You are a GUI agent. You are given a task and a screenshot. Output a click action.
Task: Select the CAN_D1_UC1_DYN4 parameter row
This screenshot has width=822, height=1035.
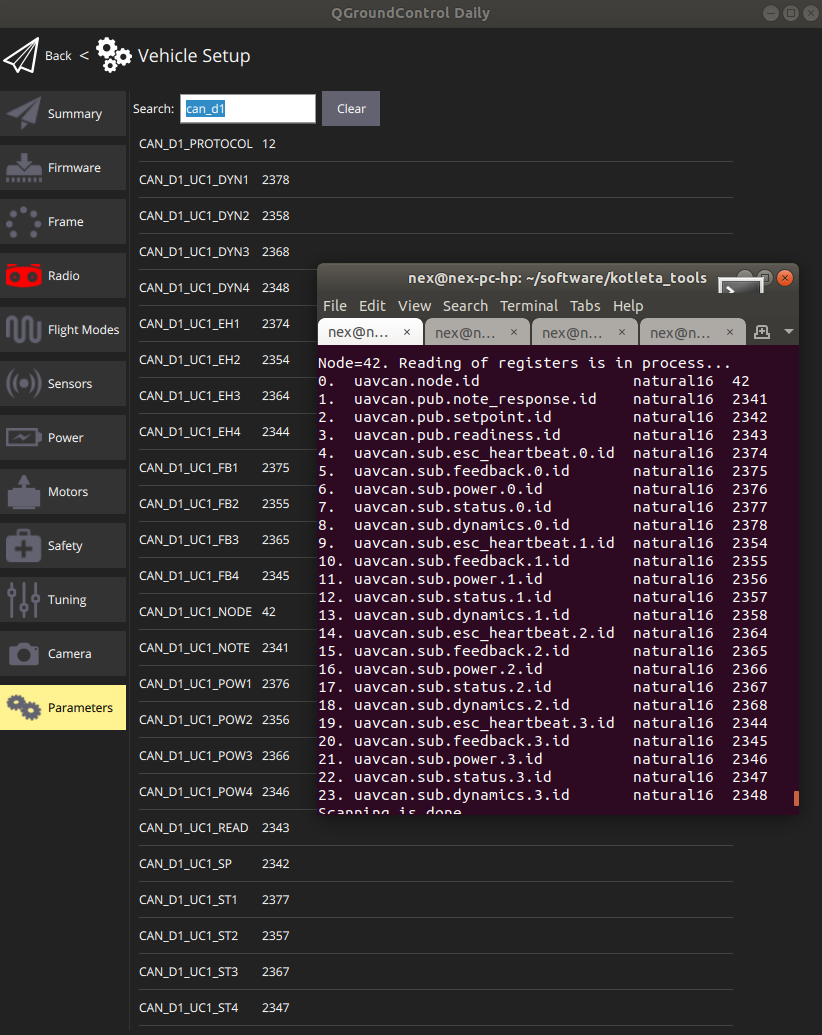tap(227, 288)
